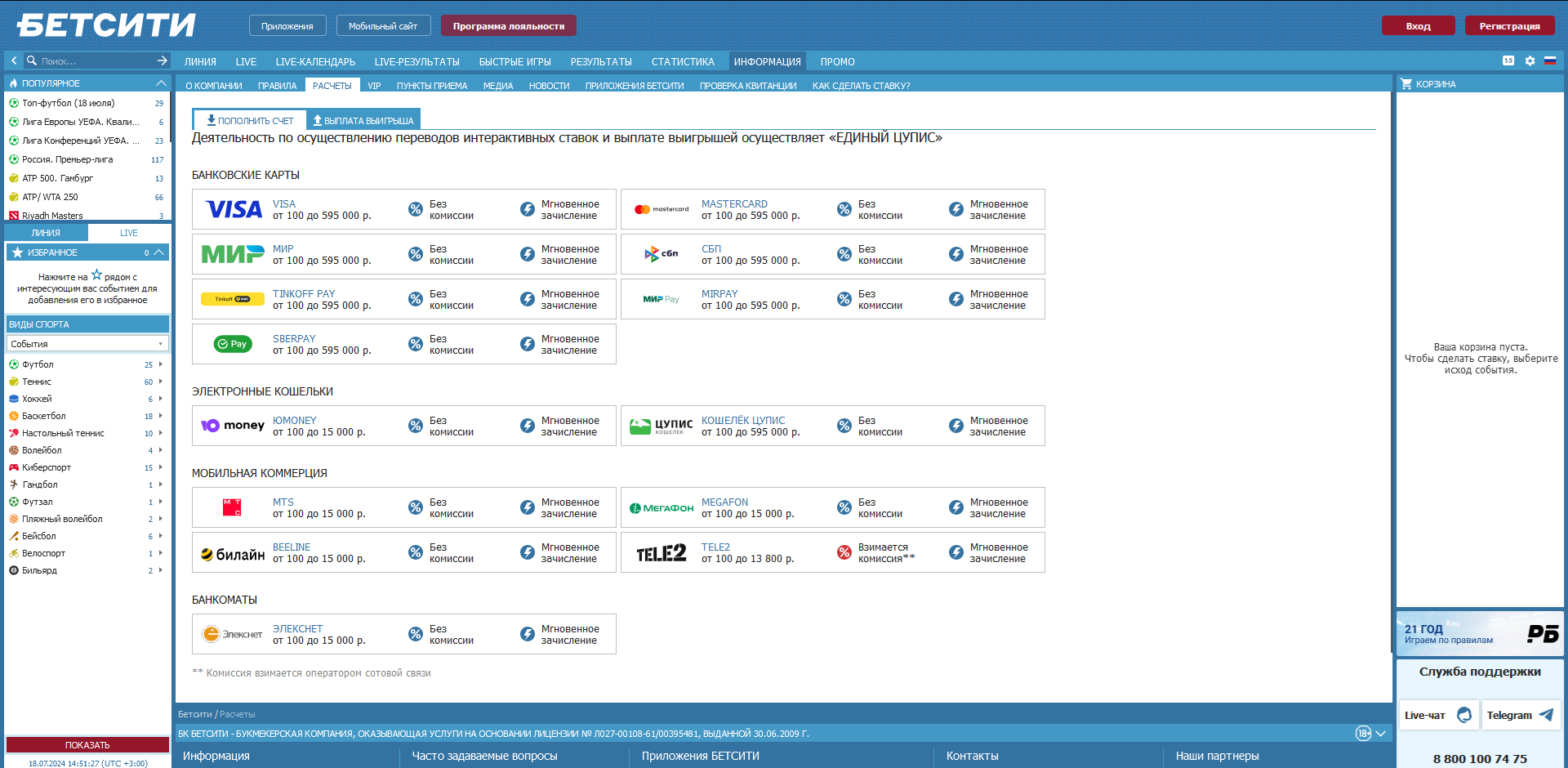
Task: Click the Riyadh Masters Dota icon
Action: pos(14,216)
